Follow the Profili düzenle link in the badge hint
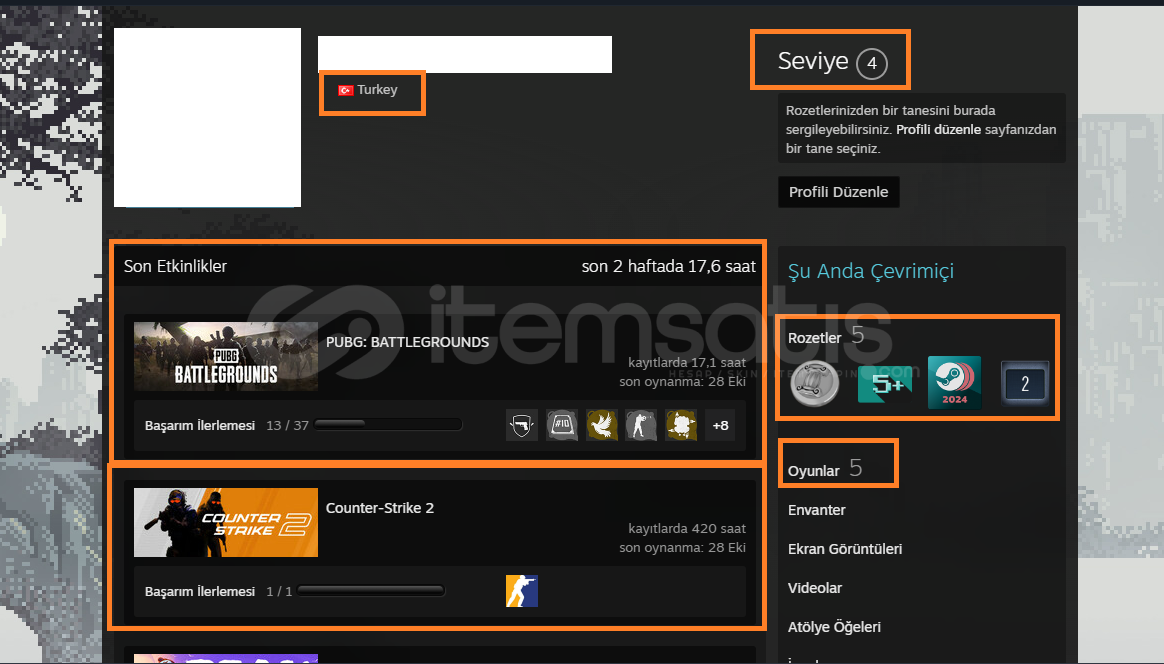Image resolution: width=1164 pixels, height=664 pixels. pyautogui.click(x=938, y=129)
